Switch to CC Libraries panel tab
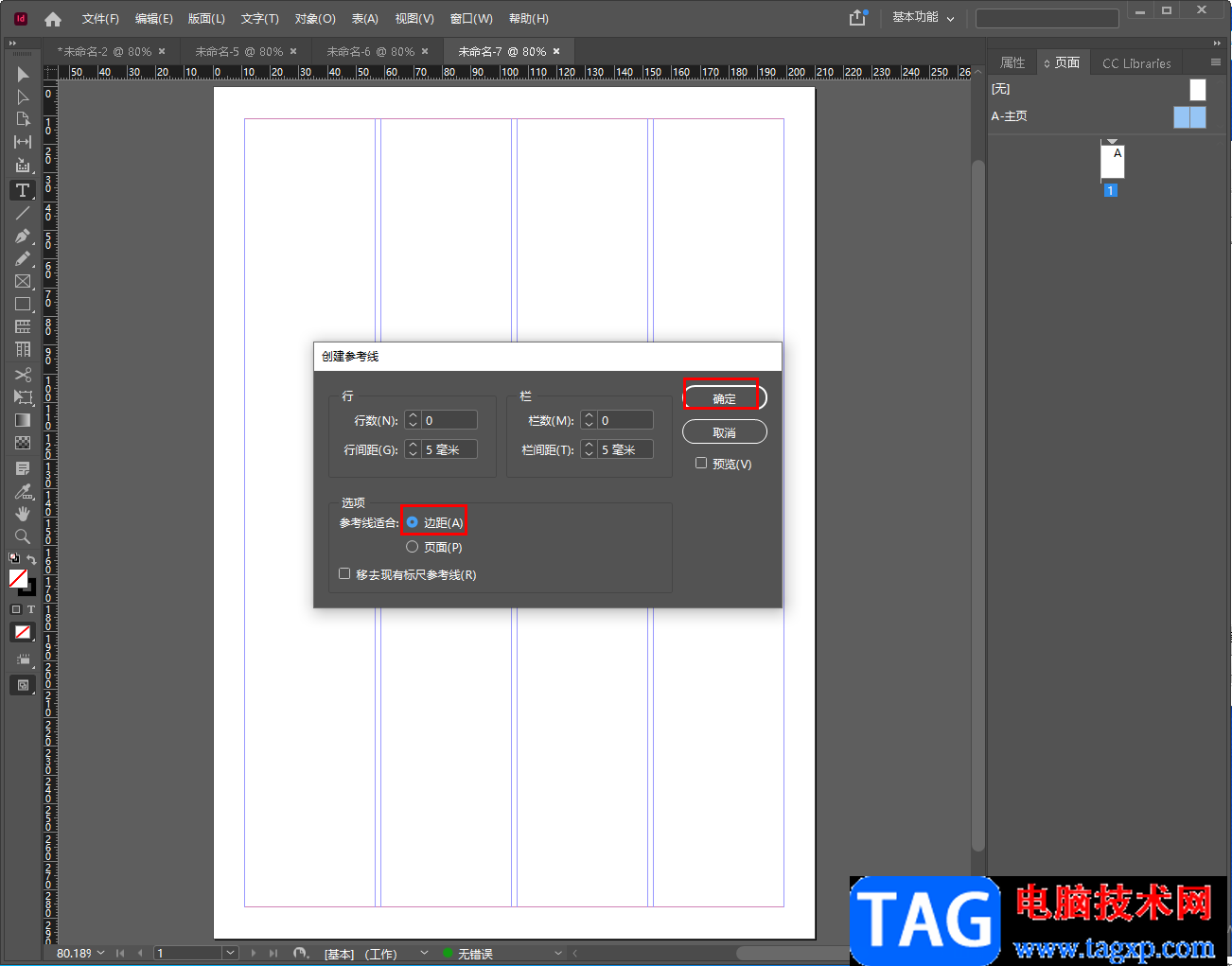This screenshot has height=966, width=1232. tap(1136, 63)
